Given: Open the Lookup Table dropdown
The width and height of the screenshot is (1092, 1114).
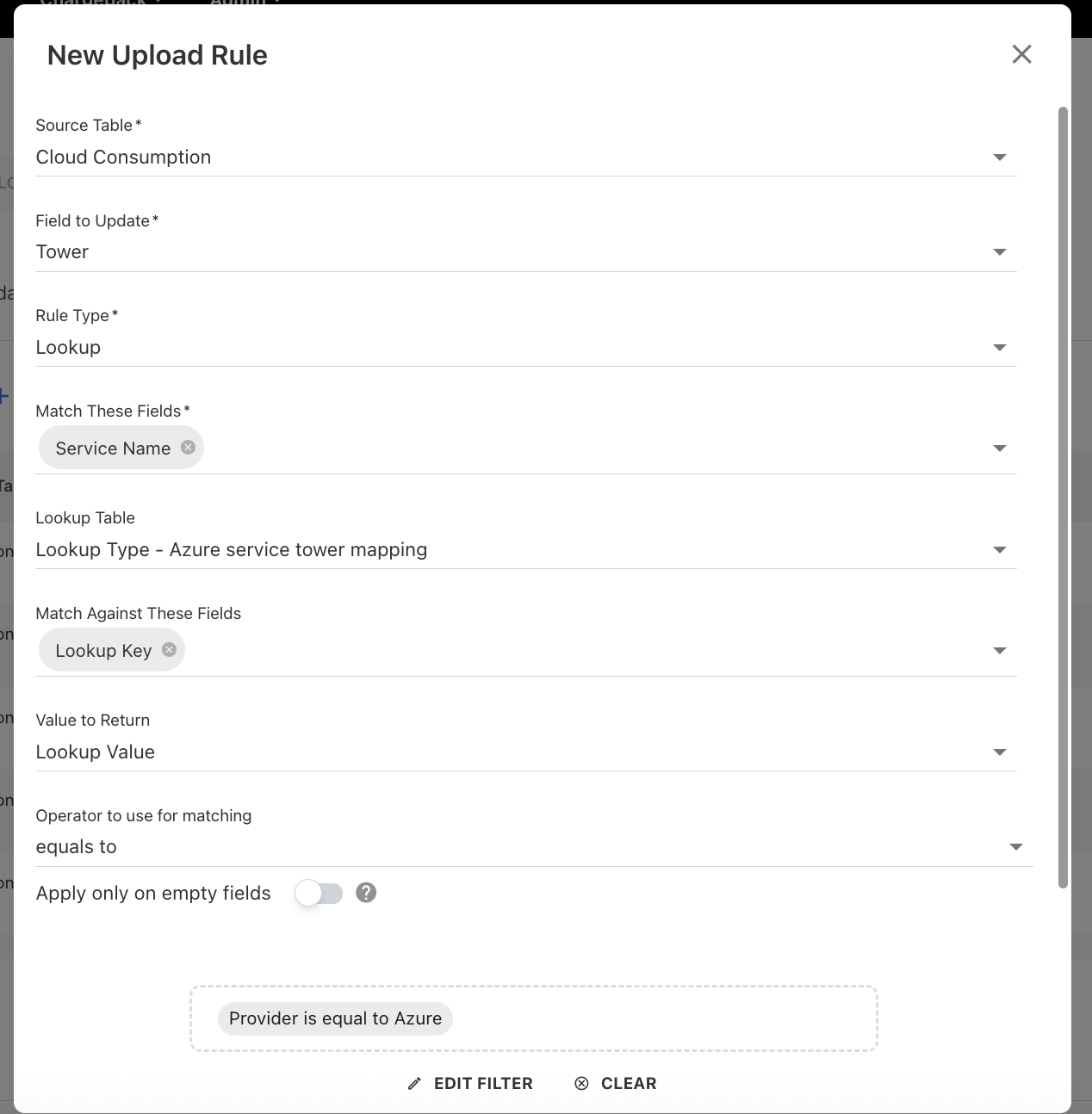Looking at the screenshot, I should [999, 550].
